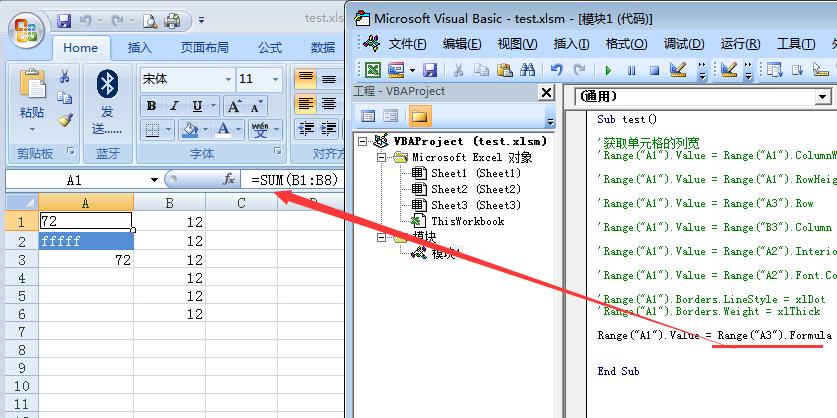Toggle middle align button in Excel ribbon
The width and height of the screenshot is (837, 418).
tap(329, 79)
